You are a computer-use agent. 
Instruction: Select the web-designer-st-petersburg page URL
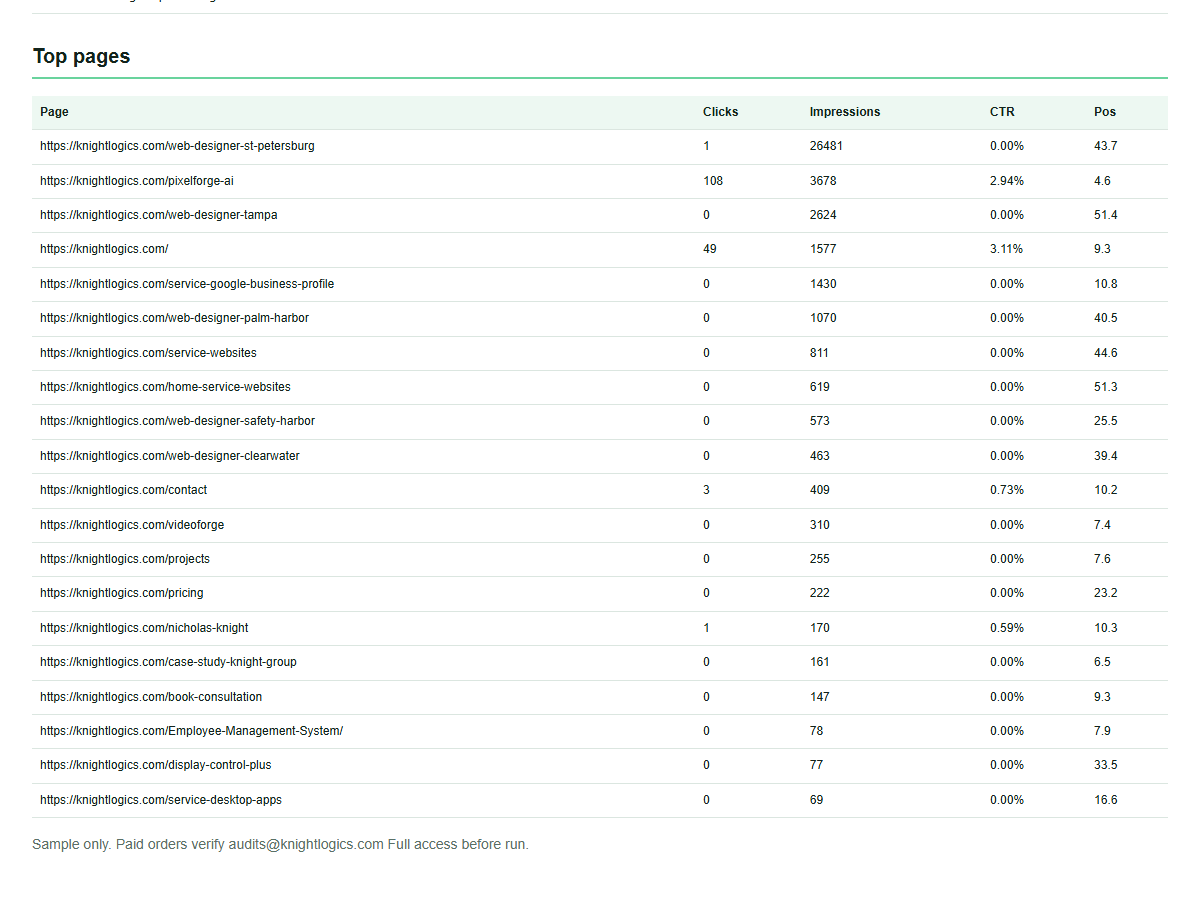click(x=177, y=146)
